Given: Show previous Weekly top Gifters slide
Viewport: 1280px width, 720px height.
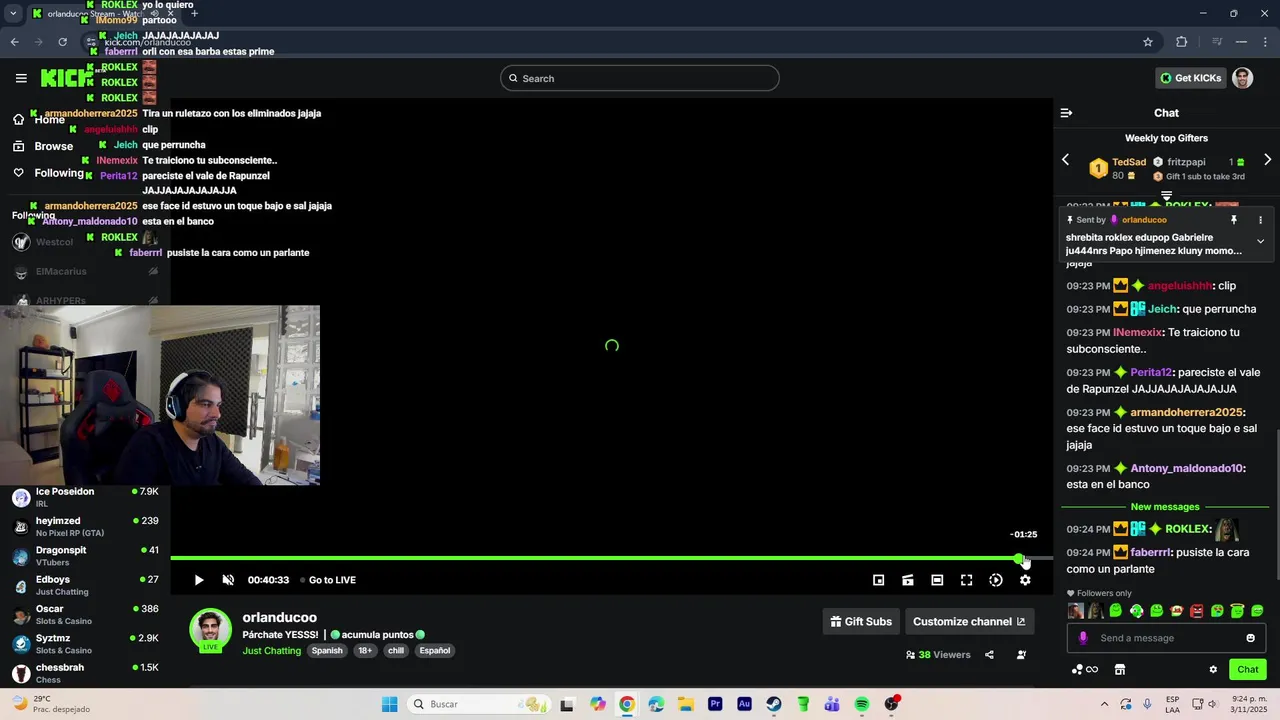Looking at the screenshot, I should (1065, 160).
